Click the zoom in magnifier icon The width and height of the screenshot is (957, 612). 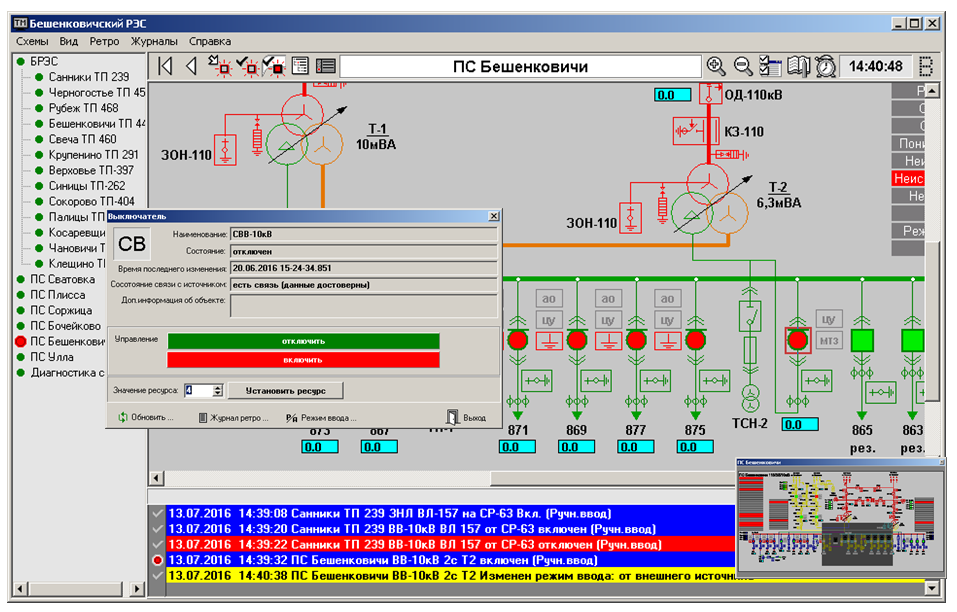click(716, 67)
